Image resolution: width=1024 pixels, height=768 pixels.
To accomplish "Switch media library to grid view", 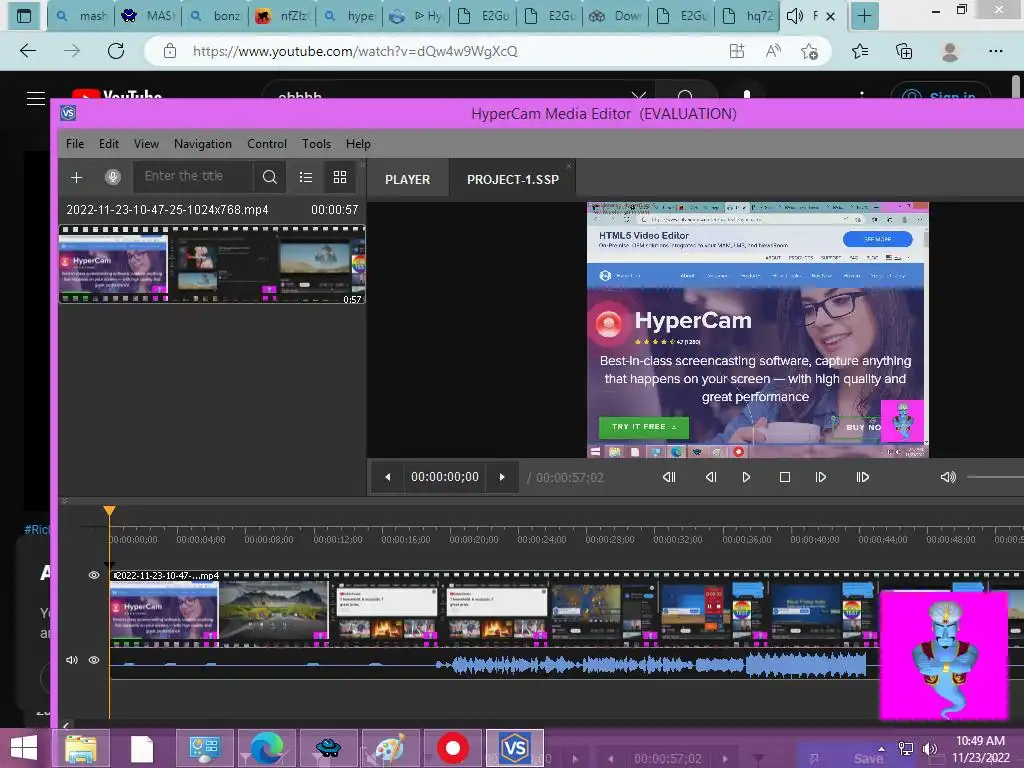I will [340, 177].
